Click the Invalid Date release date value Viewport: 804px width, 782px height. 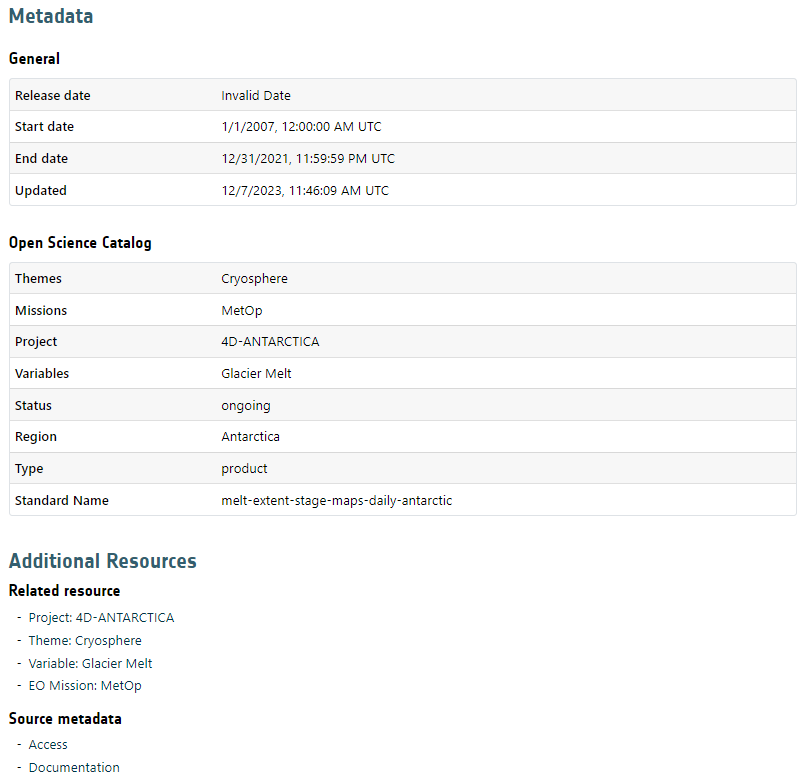point(256,96)
